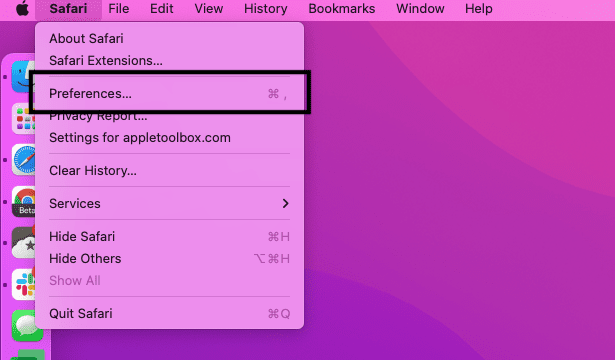This screenshot has width=615, height=360.
Task: Open the Edit menu
Action: pos(162,9)
